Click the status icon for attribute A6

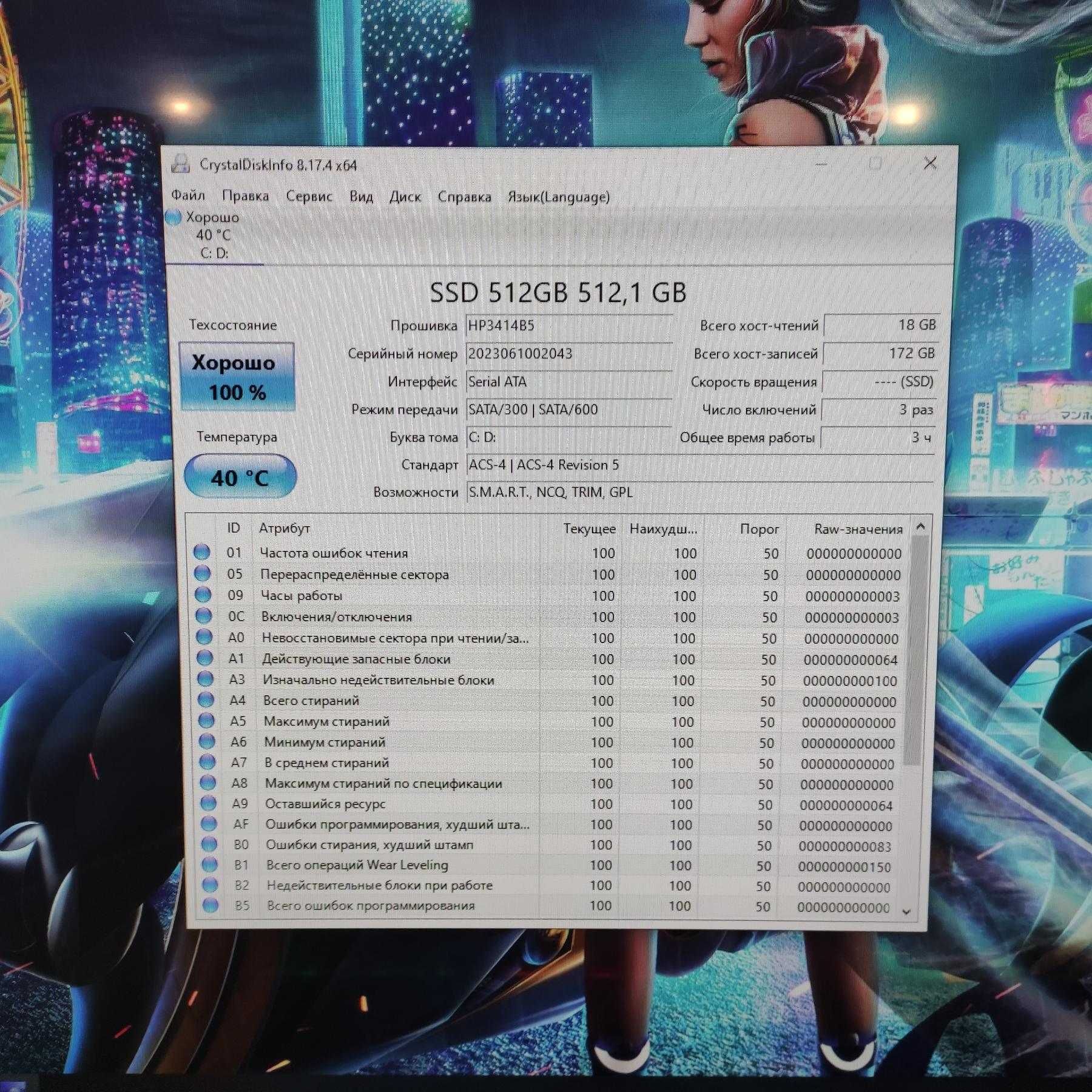pyautogui.click(x=207, y=741)
